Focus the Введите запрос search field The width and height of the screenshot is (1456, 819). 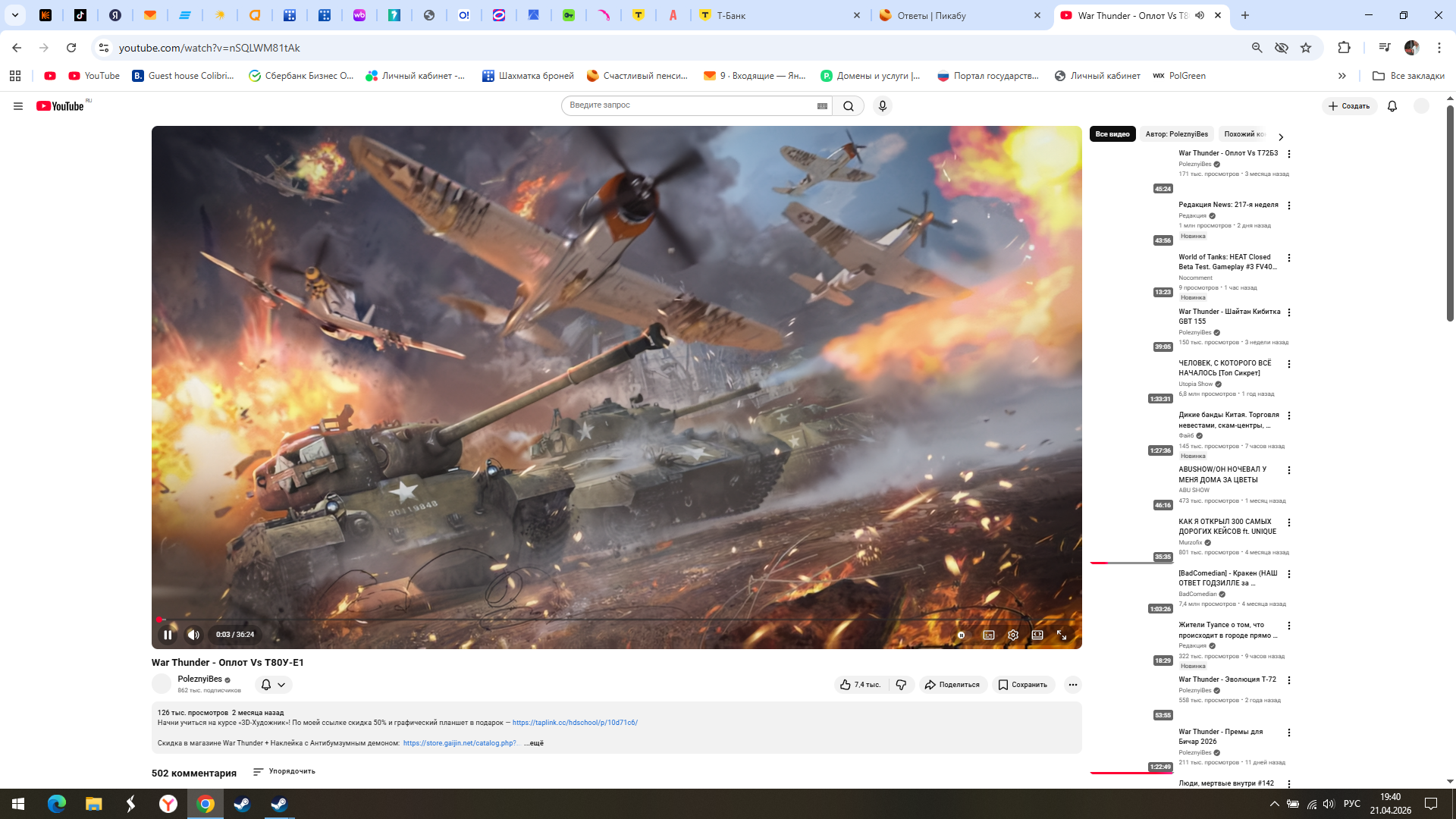click(x=689, y=105)
